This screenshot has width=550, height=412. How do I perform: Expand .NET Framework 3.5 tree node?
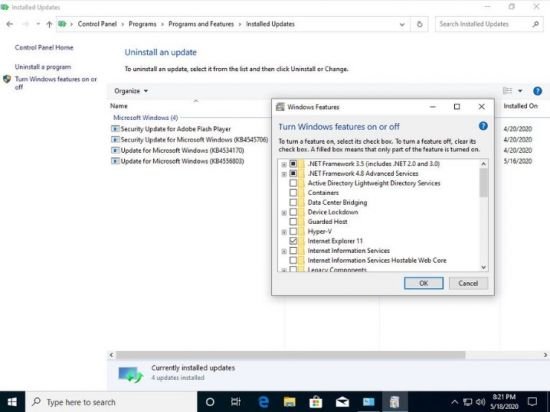(284, 164)
